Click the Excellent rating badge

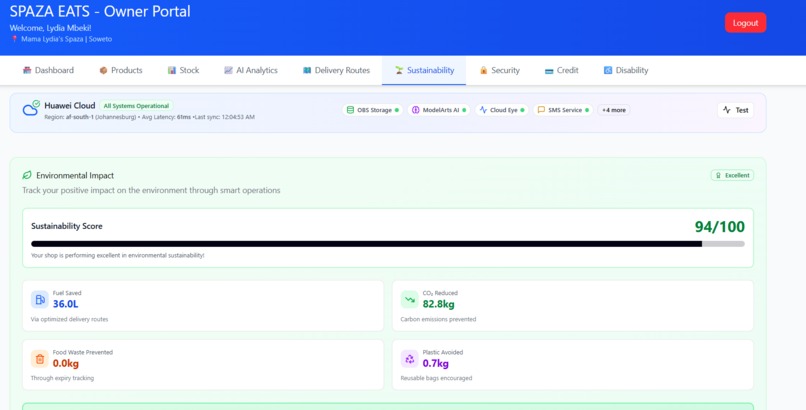tap(732, 175)
